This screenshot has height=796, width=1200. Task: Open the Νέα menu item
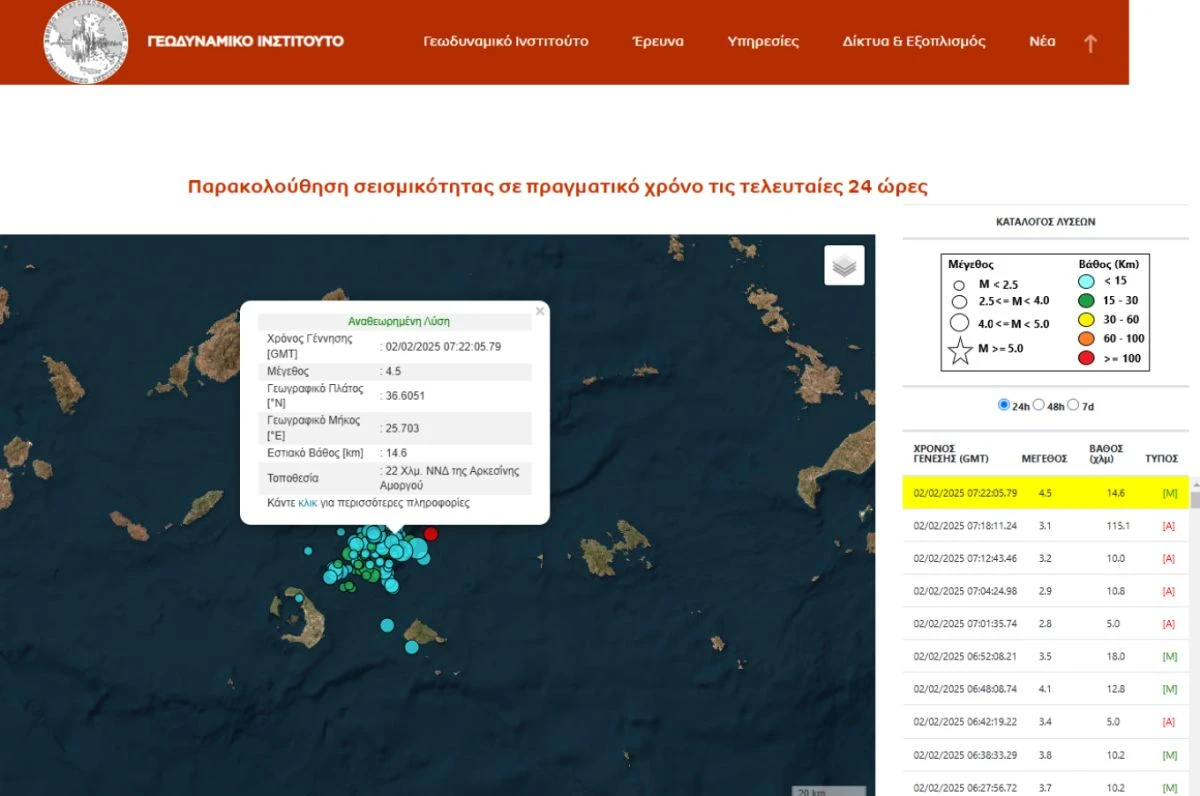pyautogui.click(x=1042, y=41)
